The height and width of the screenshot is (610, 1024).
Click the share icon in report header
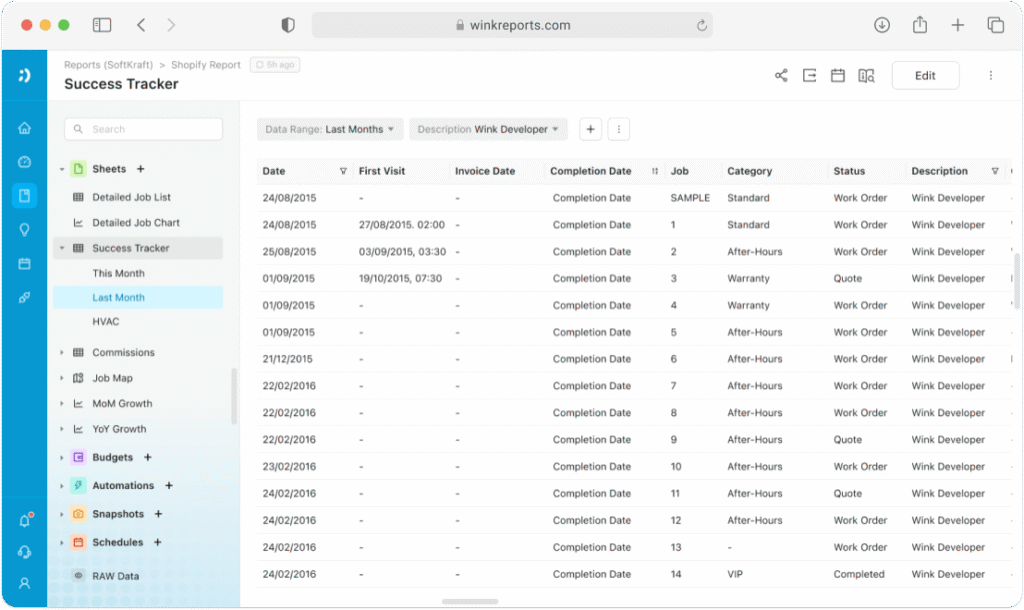[780, 76]
